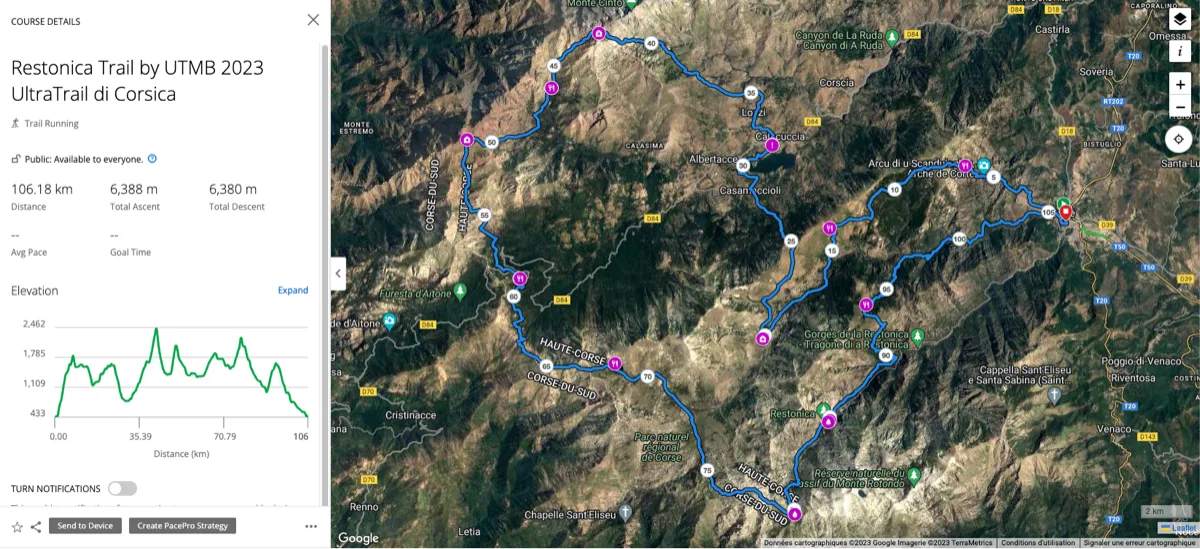
Task: Click the red finish marker on map
Action: point(1066,212)
